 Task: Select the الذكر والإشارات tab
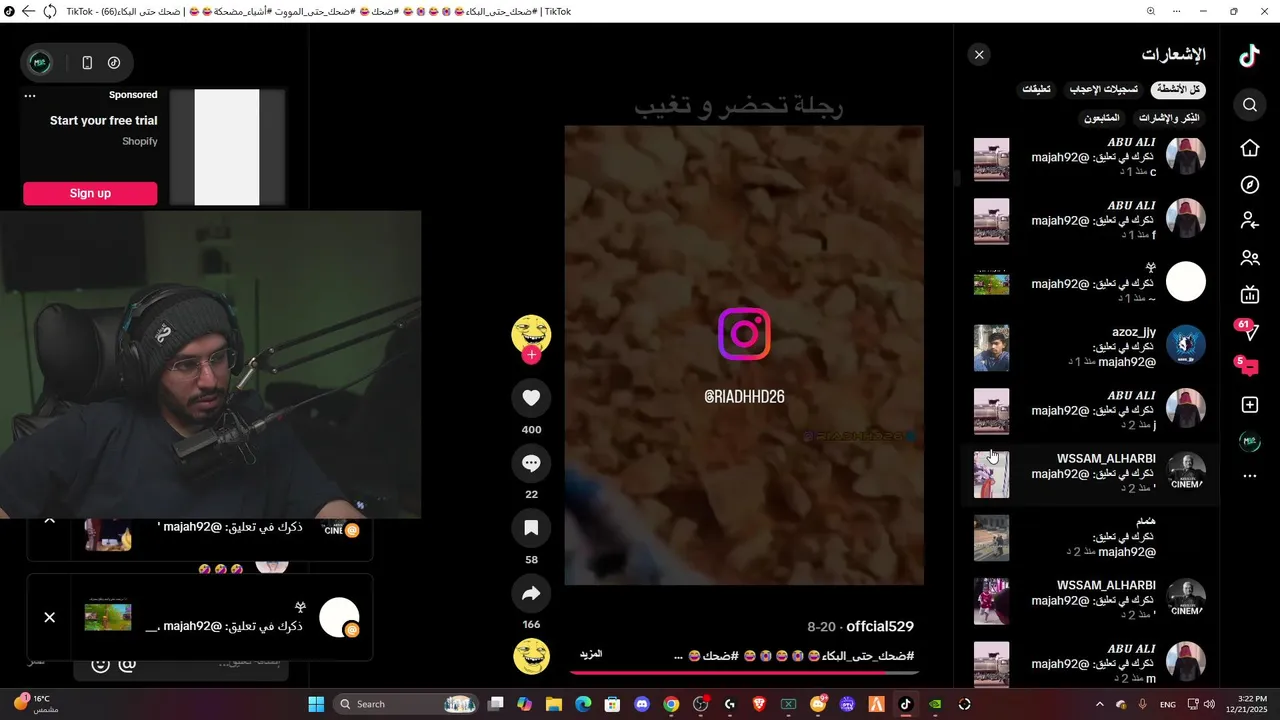pyautogui.click(x=1169, y=118)
